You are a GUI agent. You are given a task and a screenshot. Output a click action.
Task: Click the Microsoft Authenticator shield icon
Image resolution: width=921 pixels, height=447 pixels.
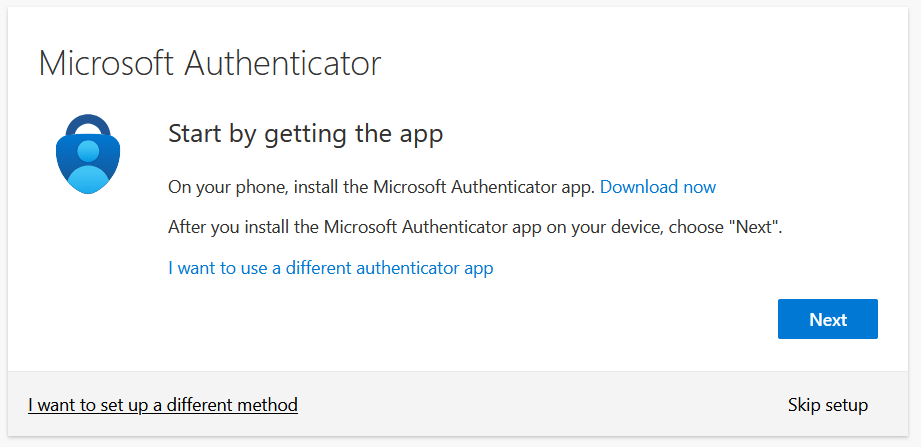86,160
